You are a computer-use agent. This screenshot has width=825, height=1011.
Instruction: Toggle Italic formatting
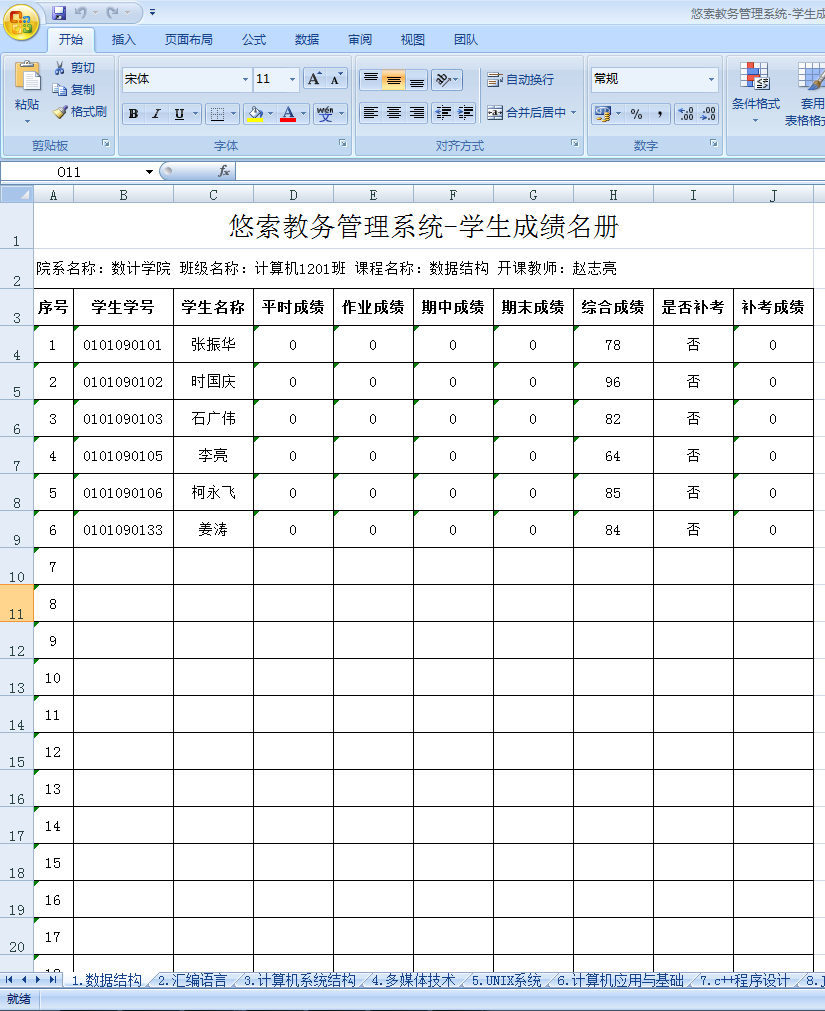tap(156, 114)
